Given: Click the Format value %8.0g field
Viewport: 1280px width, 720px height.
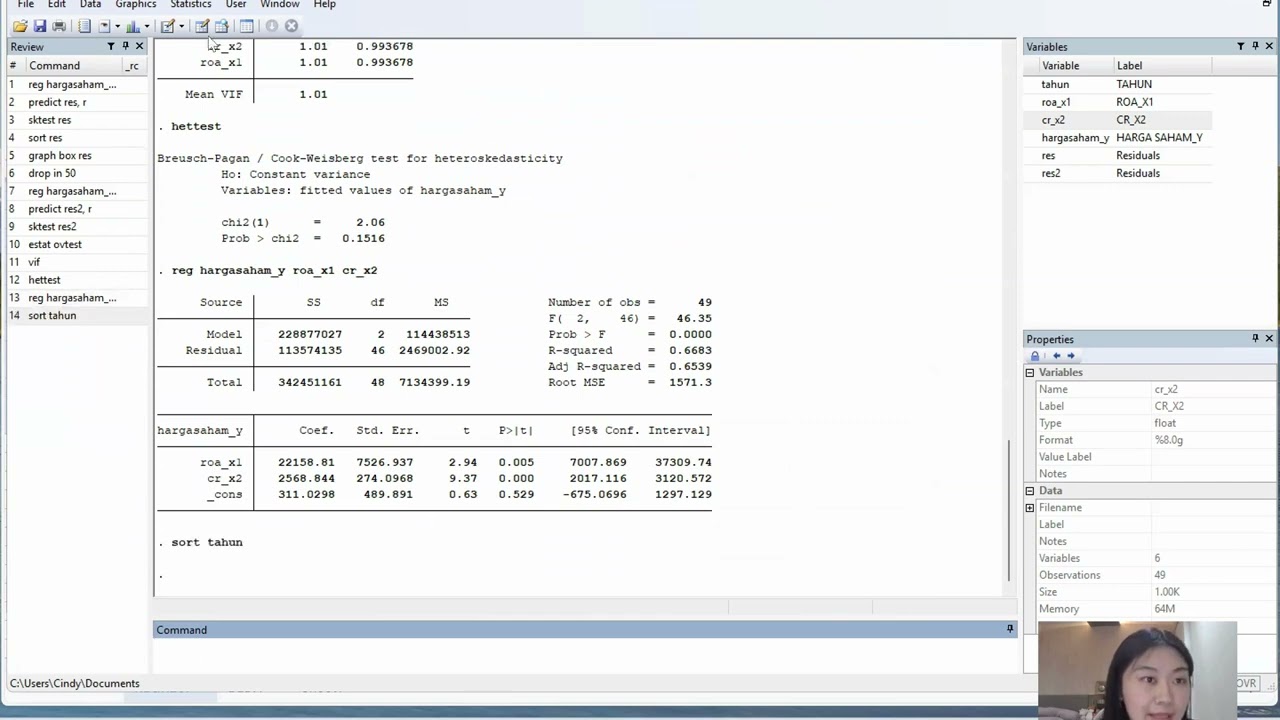Looking at the screenshot, I should [x=1212, y=440].
